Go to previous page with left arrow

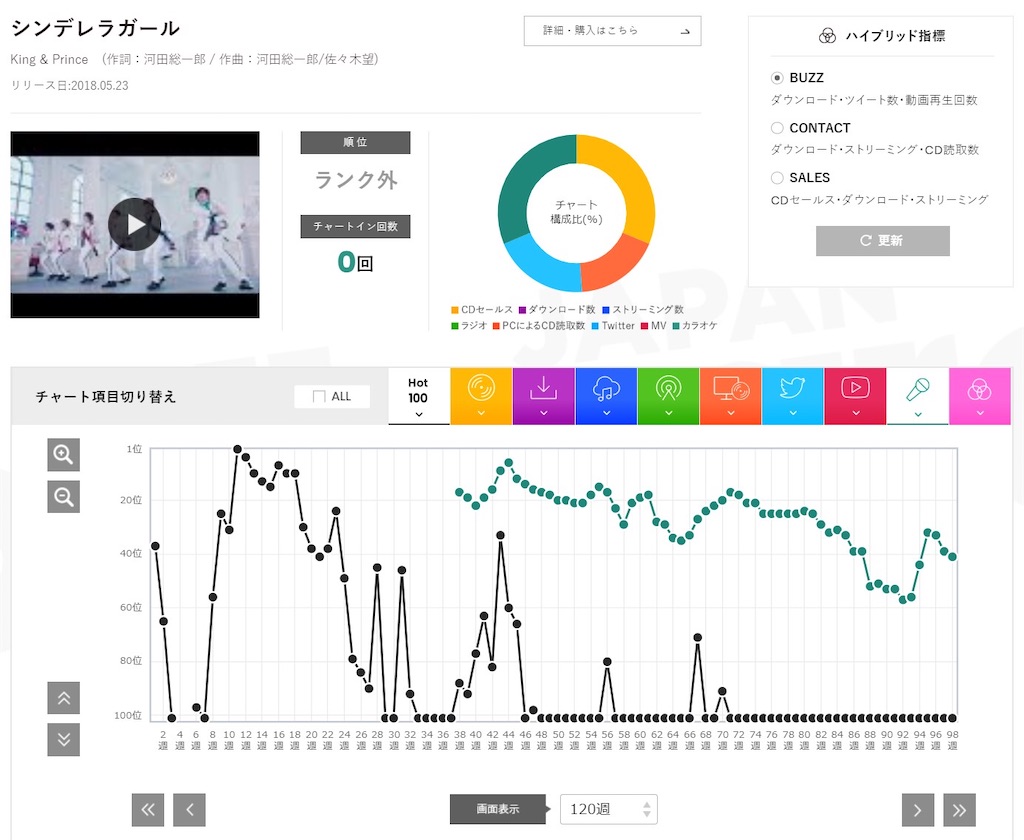point(189,810)
